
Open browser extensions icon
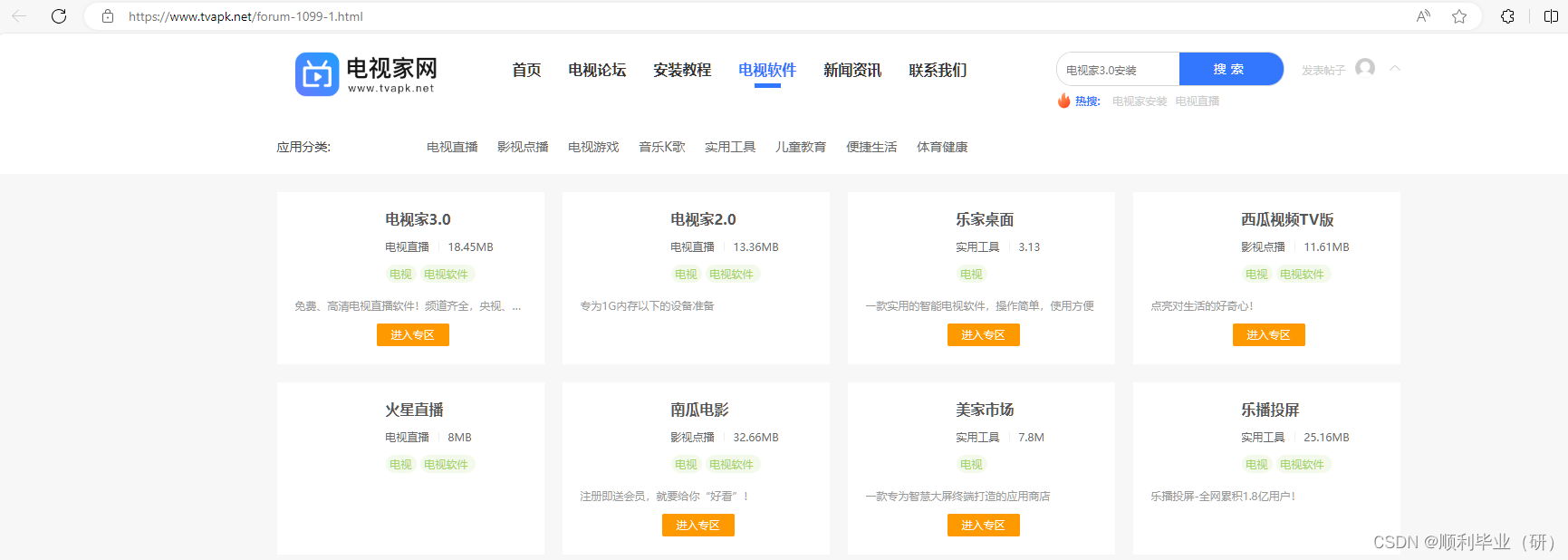coord(1507,16)
